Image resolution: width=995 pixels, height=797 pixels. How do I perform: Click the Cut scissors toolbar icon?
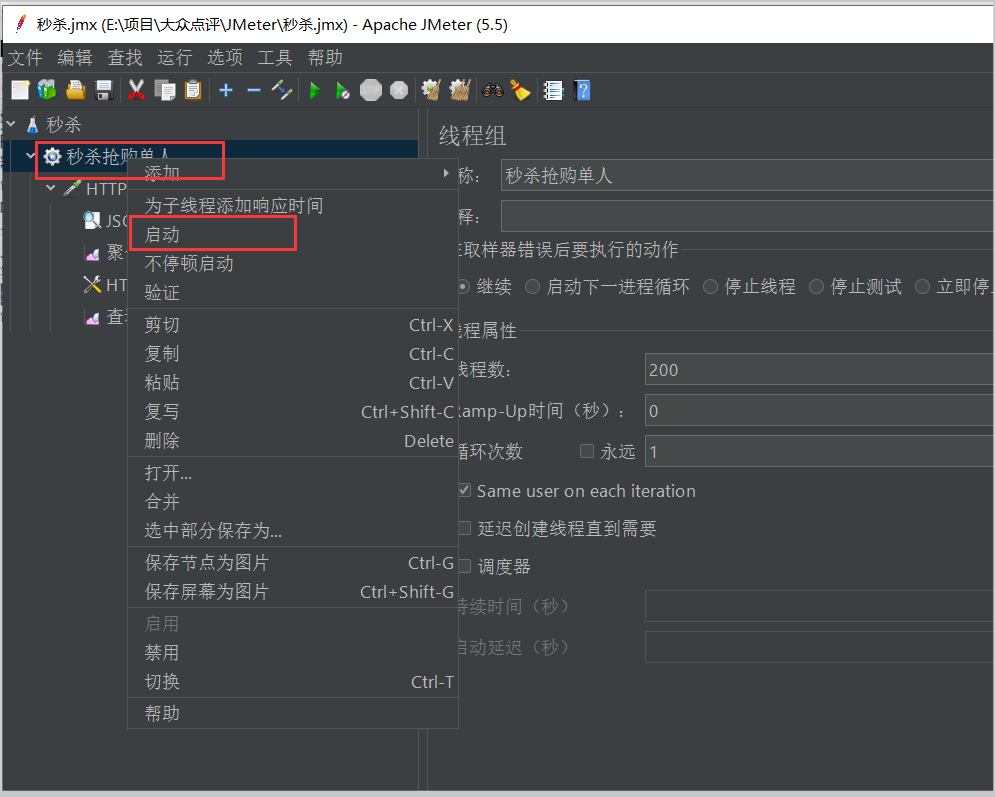pos(137,91)
